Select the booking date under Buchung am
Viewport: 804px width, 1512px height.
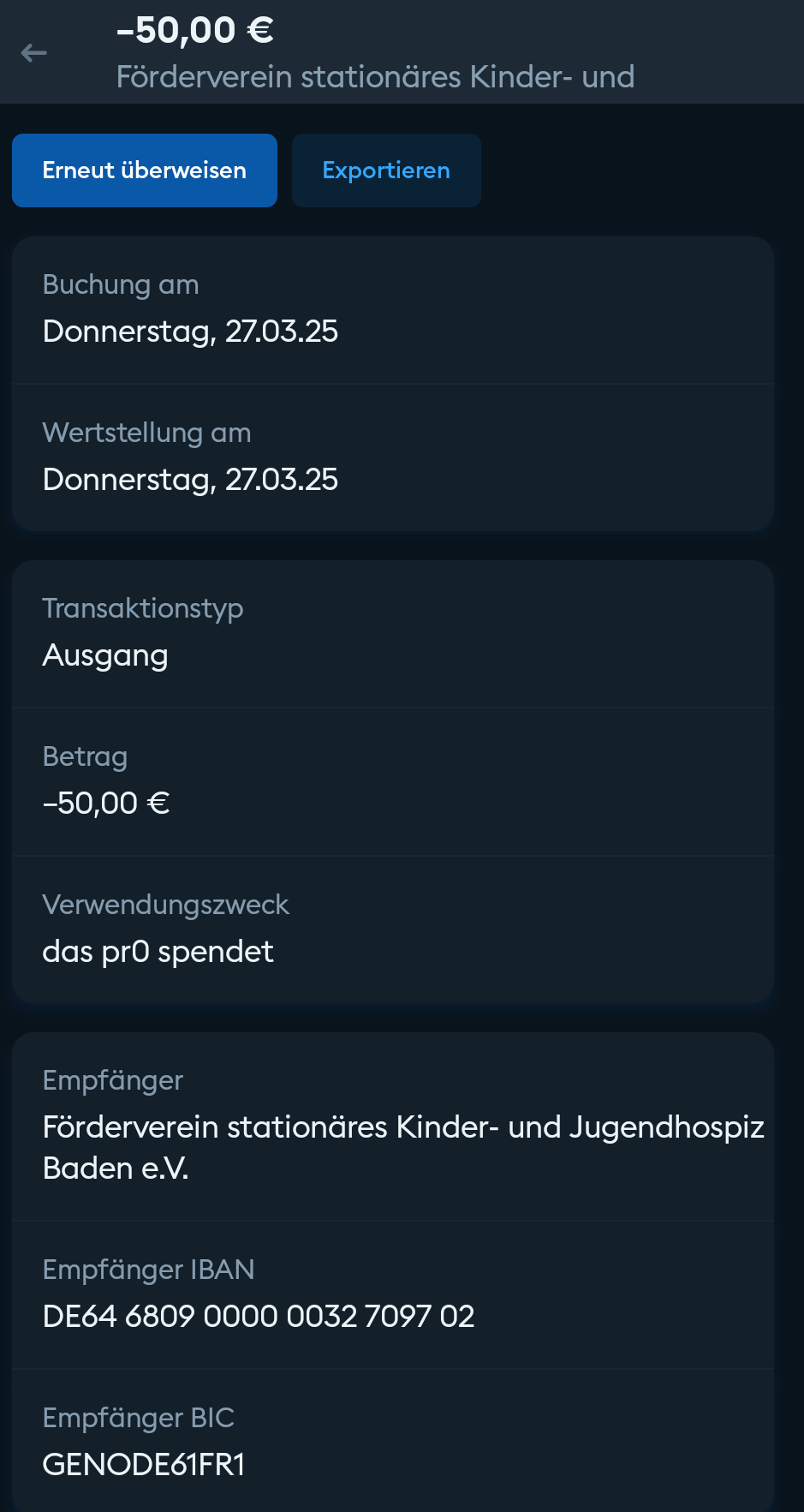pyautogui.click(x=190, y=332)
